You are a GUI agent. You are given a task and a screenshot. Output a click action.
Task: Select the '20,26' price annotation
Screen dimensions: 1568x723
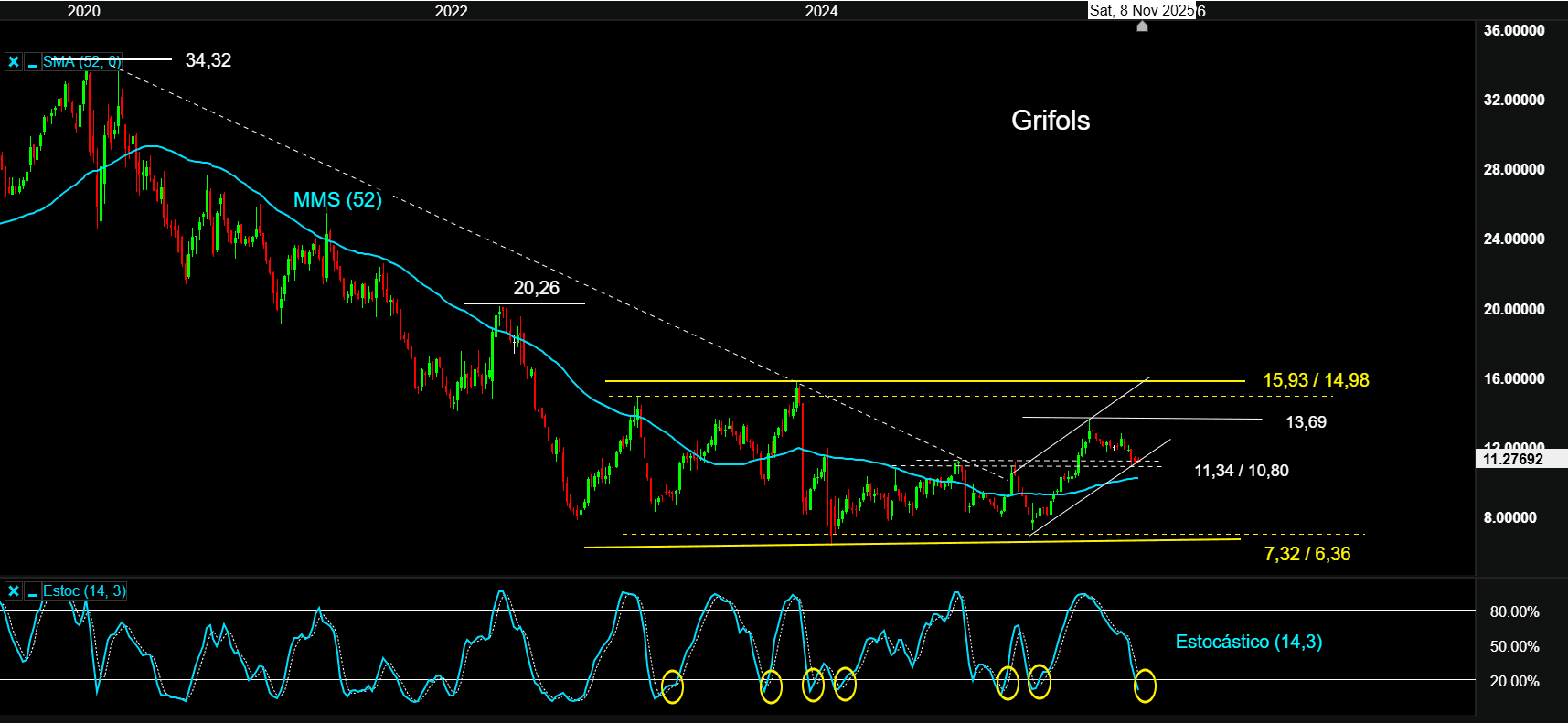536,288
